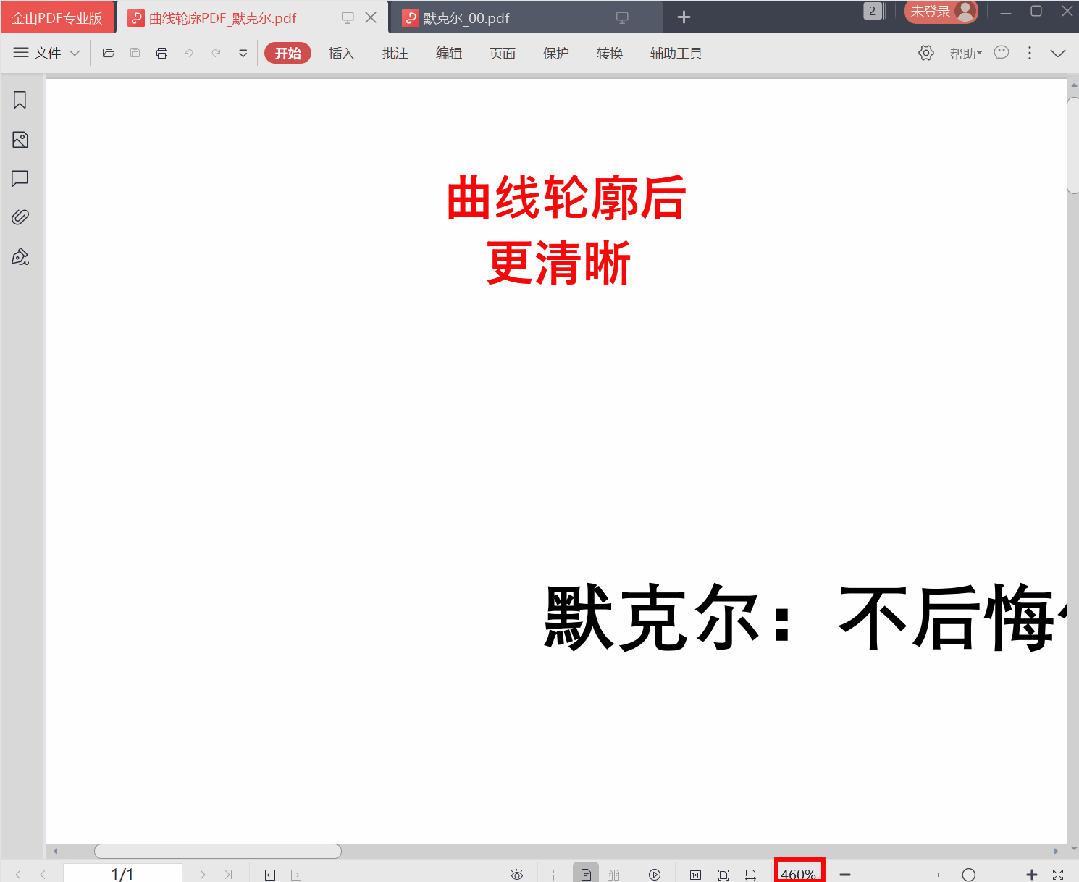1079x882 pixels.
Task: Click the open file folder icon
Action: click(x=108, y=53)
